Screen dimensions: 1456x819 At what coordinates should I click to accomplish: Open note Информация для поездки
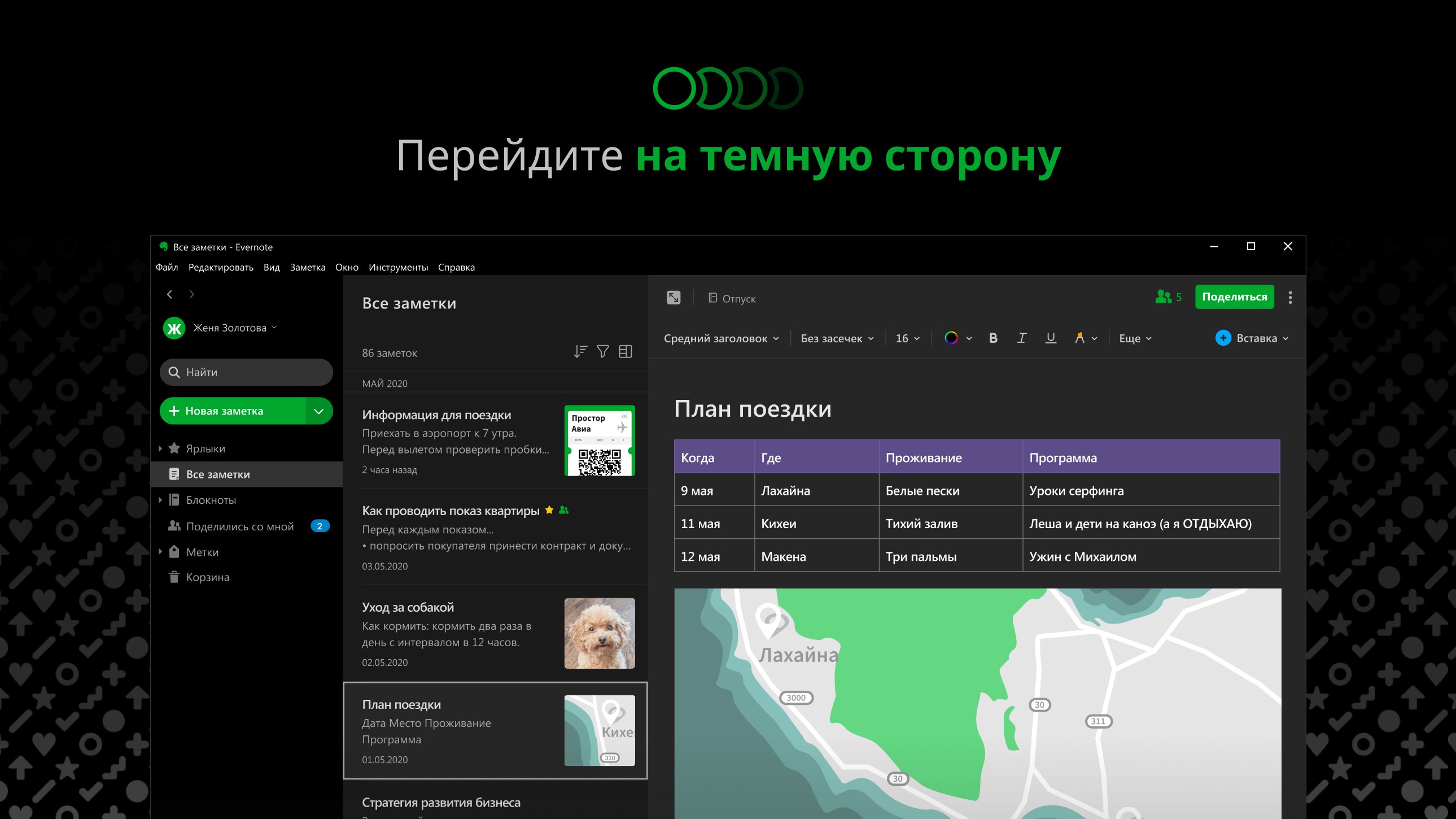(495, 441)
